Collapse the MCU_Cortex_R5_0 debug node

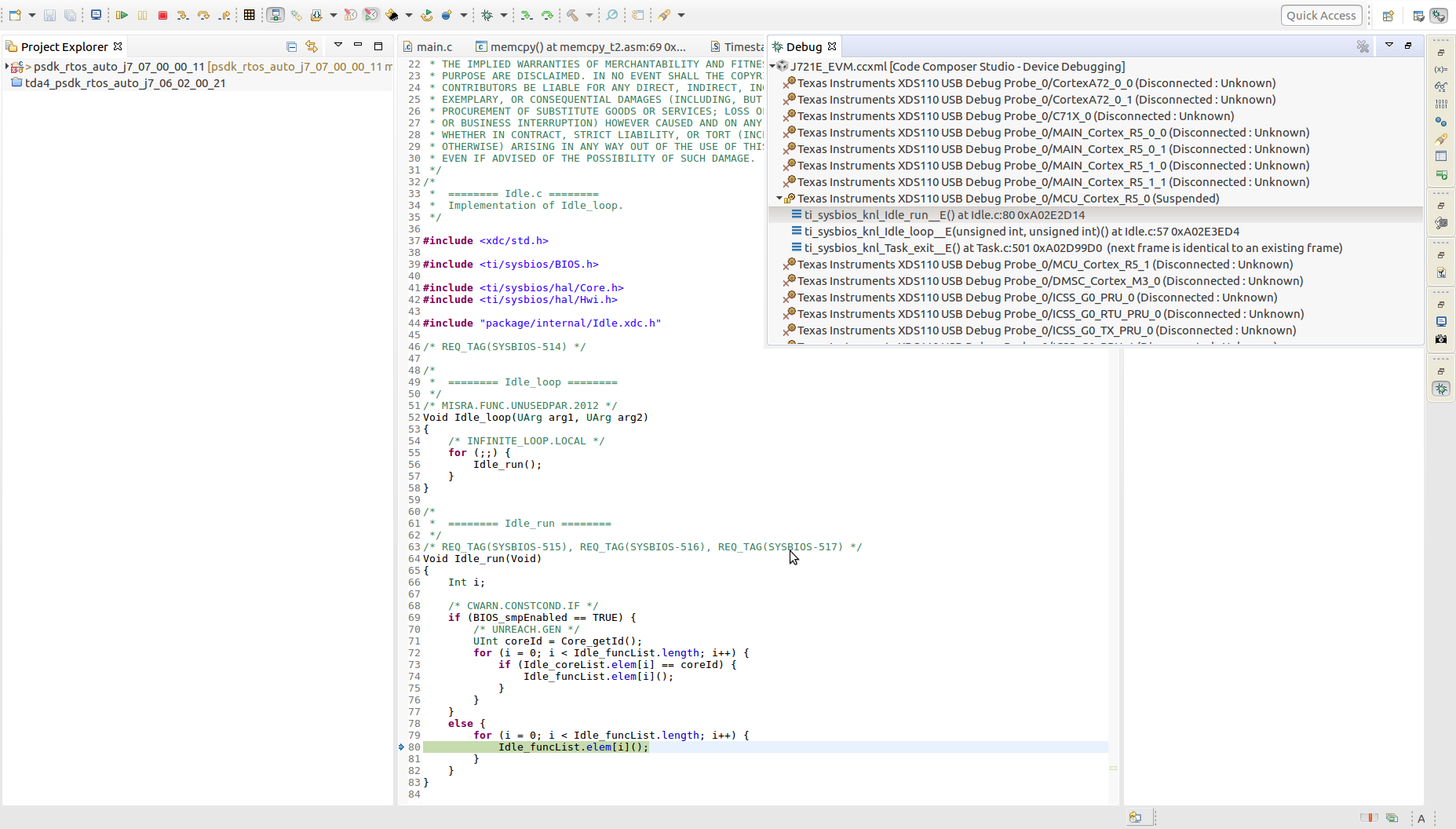pos(779,199)
